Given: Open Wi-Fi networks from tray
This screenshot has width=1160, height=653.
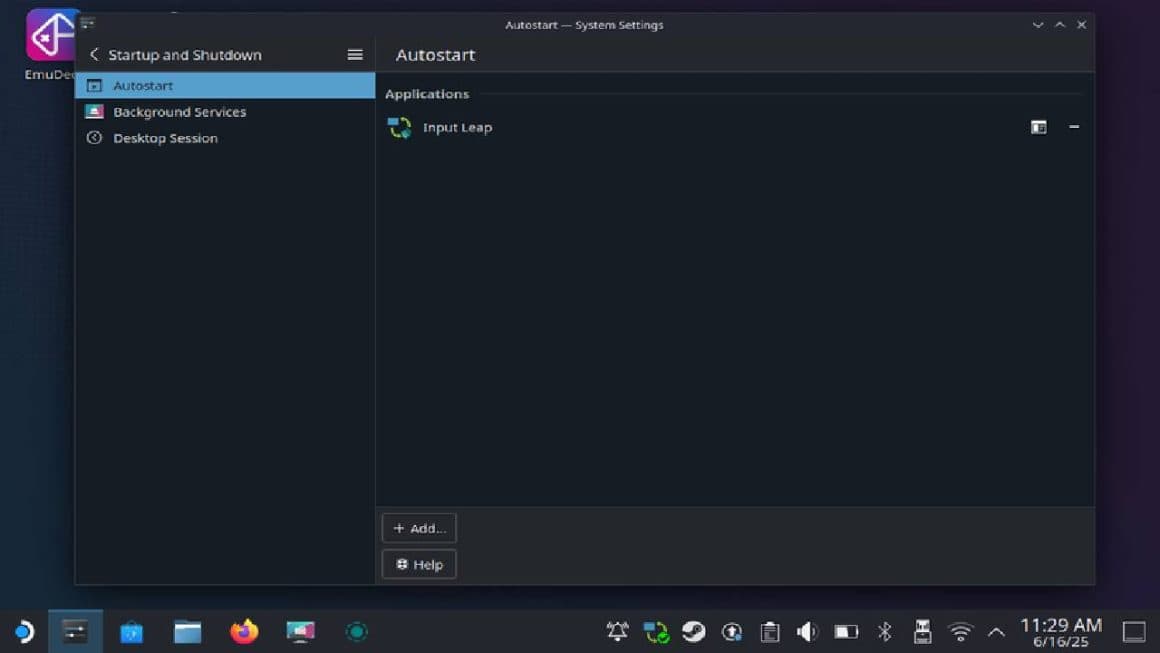Looking at the screenshot, I should pyautogui.click(x=960, y=632).
